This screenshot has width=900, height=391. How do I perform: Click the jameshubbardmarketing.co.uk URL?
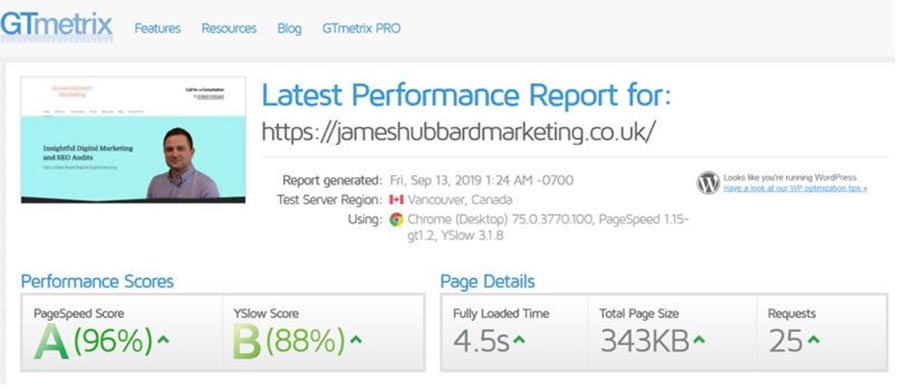pos(458,132)
